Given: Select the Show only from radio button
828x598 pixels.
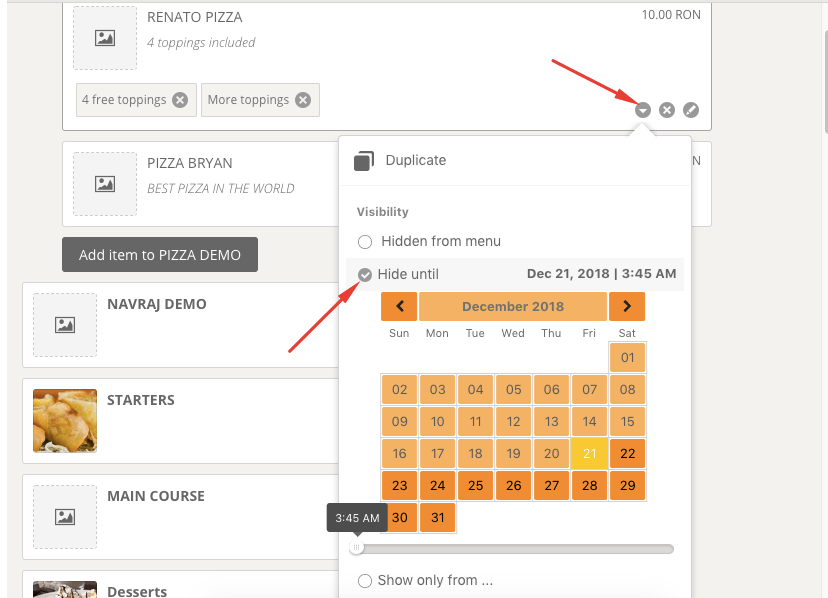Looking at the screenshot, I should pos(365,581).
